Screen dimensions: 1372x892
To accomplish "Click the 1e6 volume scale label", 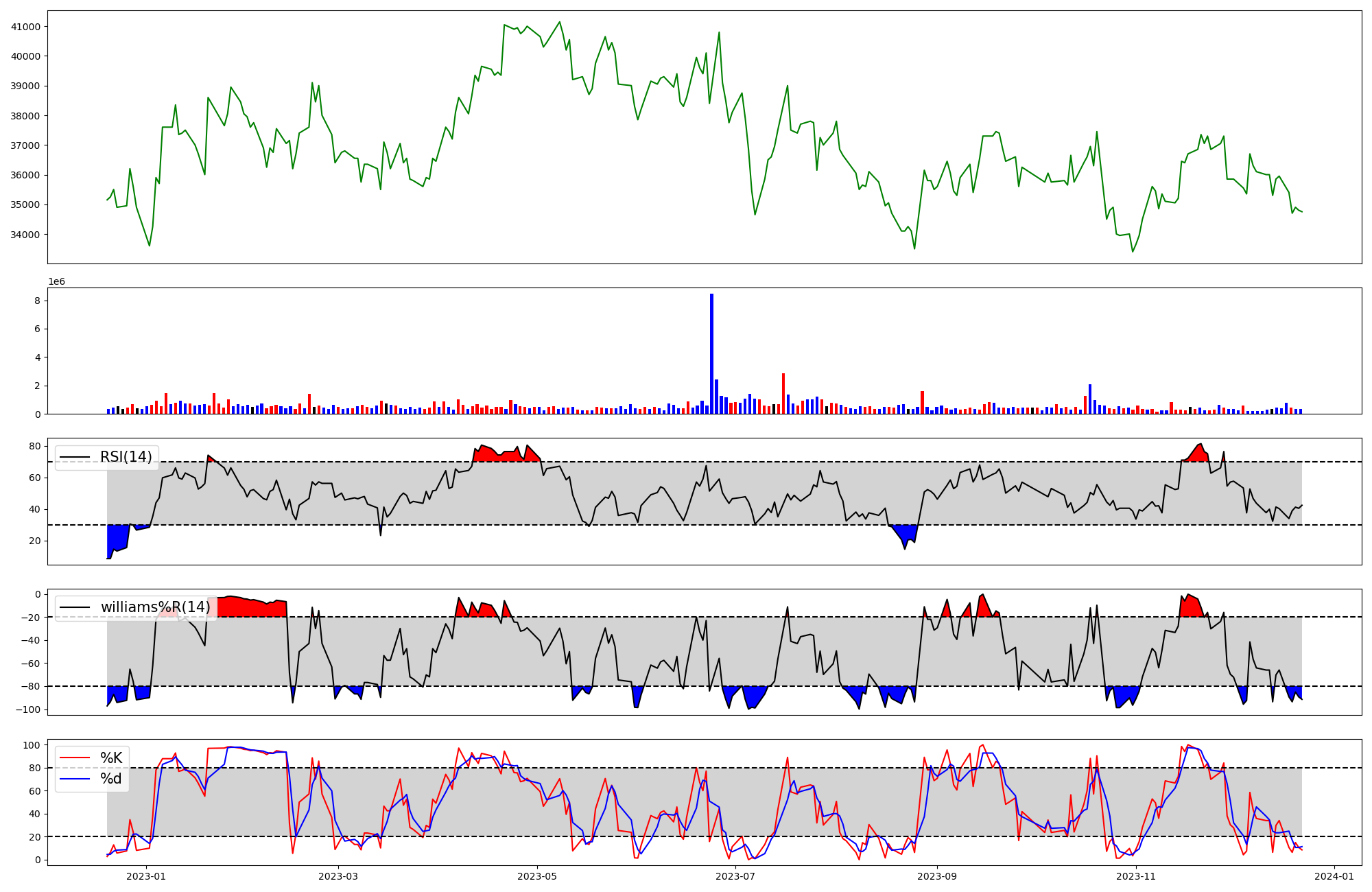I will tap(56, 282).
